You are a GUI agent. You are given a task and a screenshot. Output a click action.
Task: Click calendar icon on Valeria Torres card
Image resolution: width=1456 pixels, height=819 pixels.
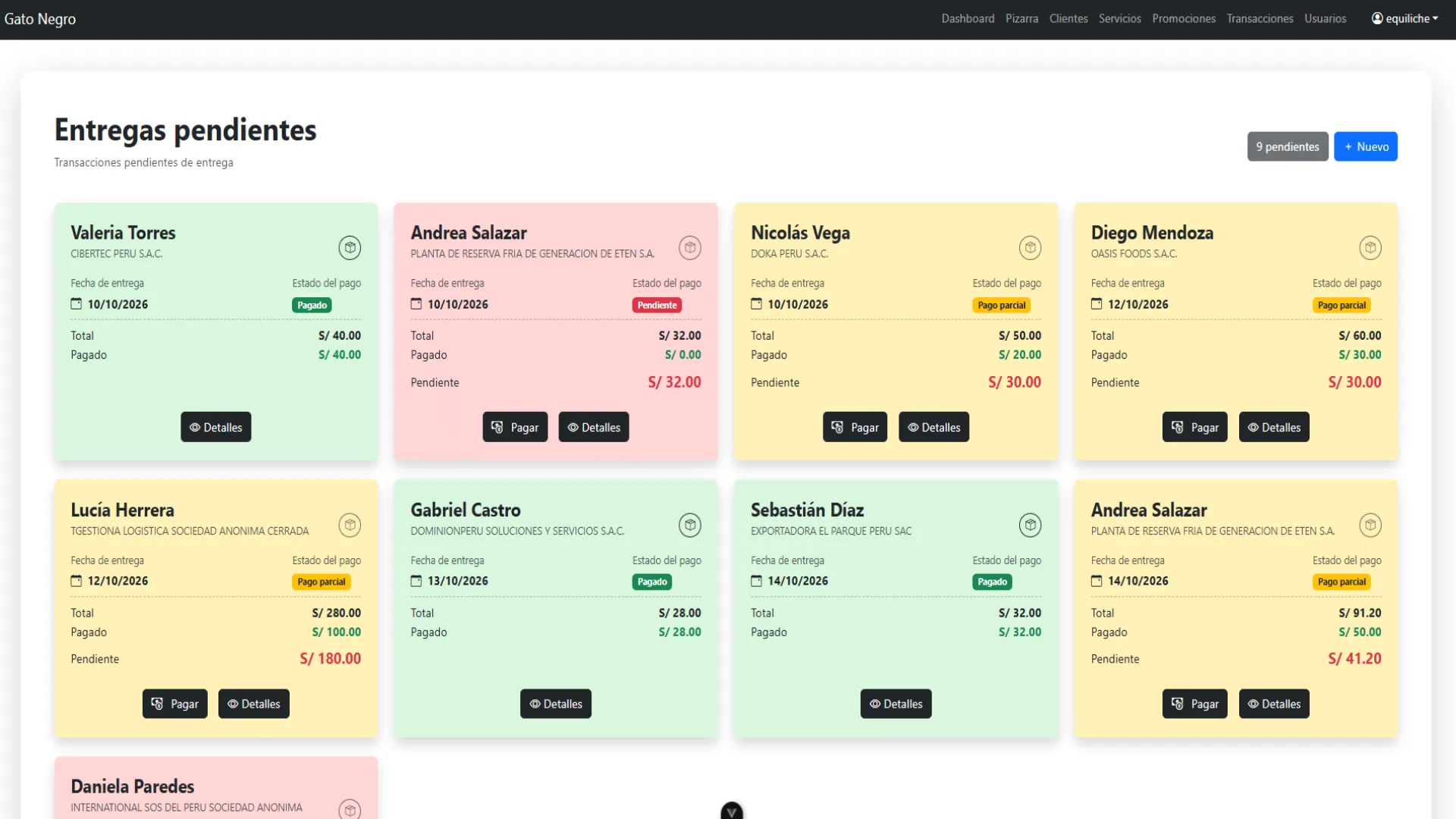point(76,304)
